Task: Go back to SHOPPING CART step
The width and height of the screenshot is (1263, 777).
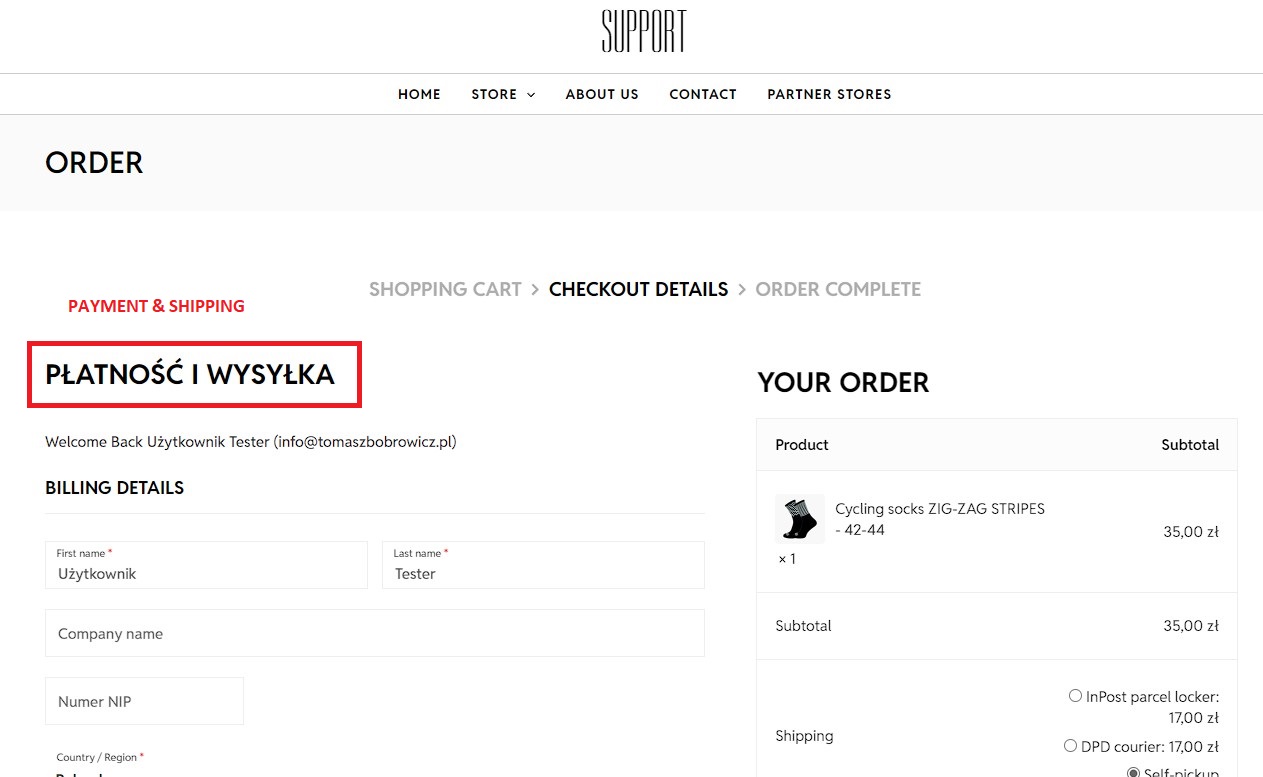Action: pyautogui.click(x=445, y=289)
